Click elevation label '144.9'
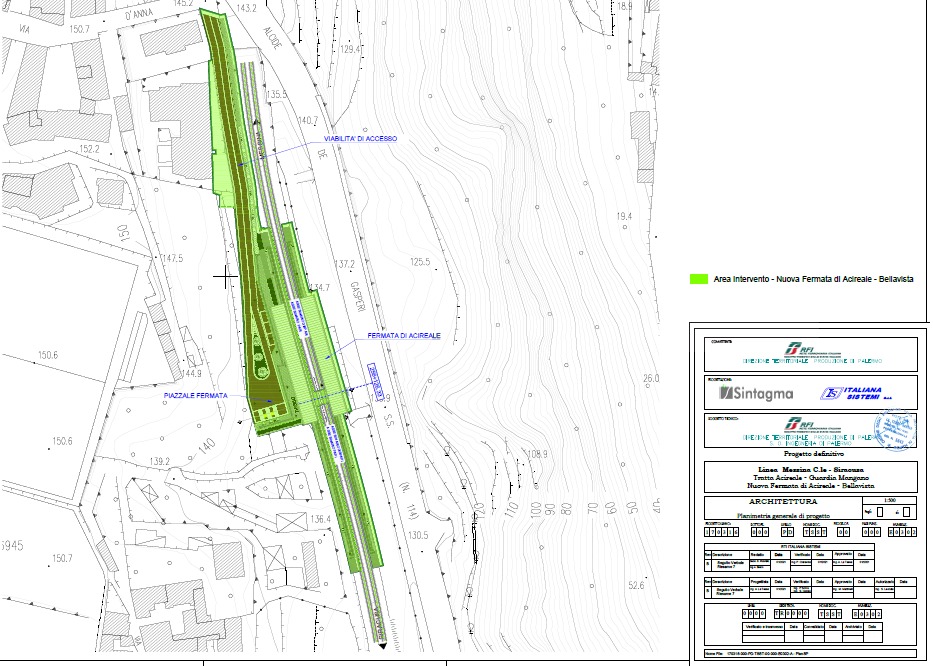This screenshot has height=666, width=933. (x=192, y=374)
